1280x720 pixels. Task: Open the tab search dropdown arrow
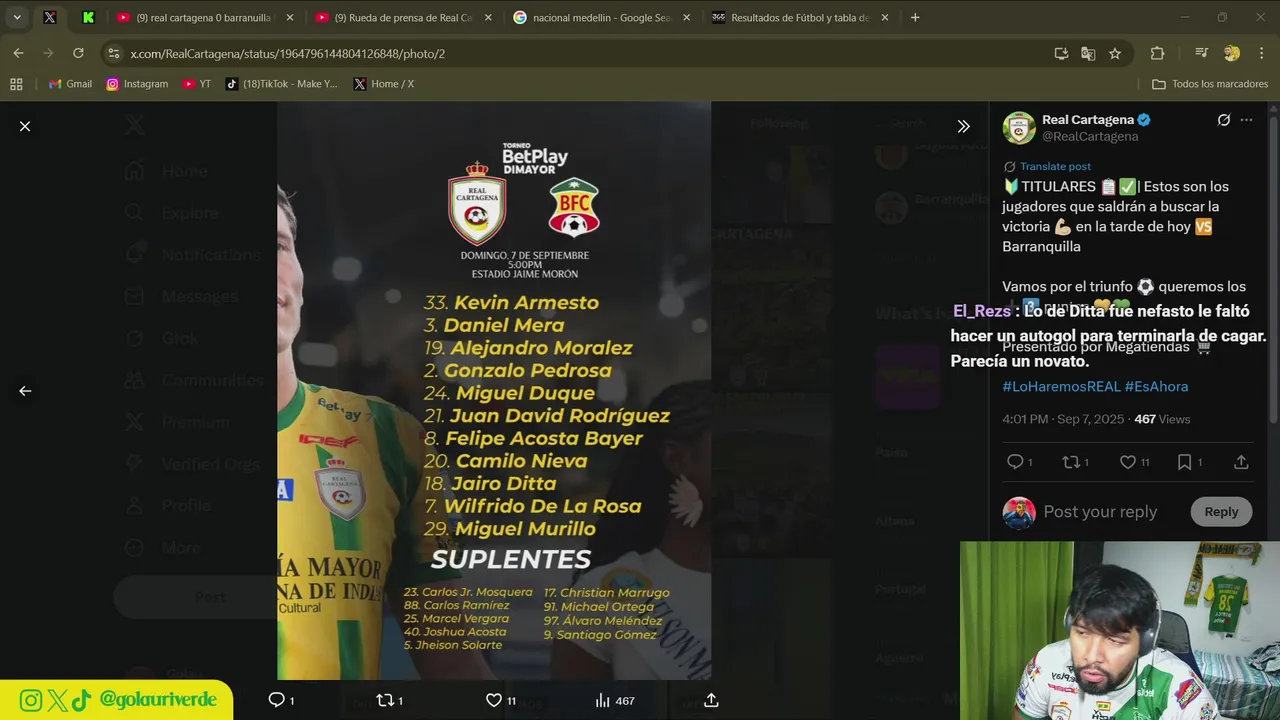17,17
